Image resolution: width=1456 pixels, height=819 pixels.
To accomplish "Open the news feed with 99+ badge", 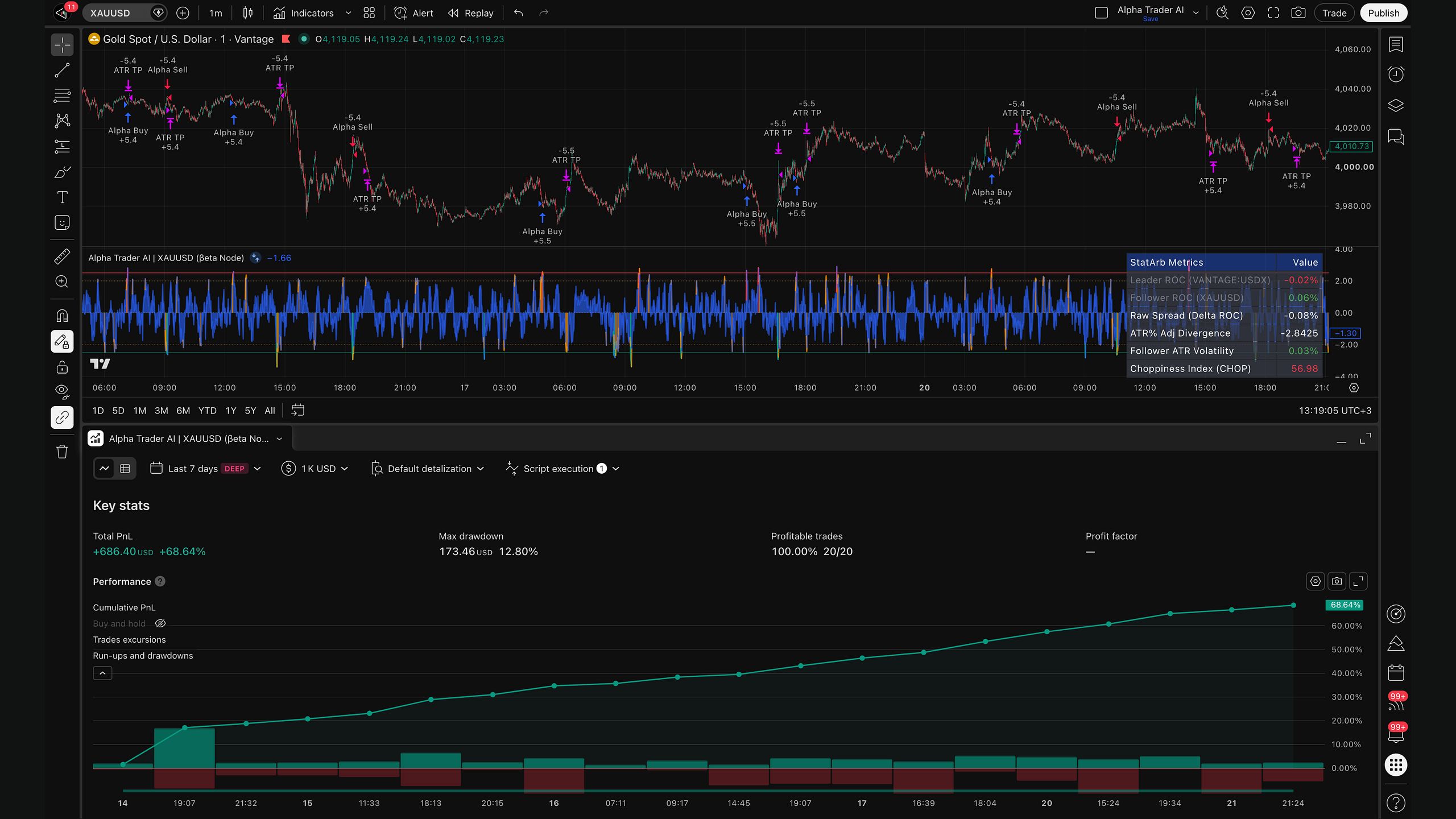I will tap(1396, 703).
